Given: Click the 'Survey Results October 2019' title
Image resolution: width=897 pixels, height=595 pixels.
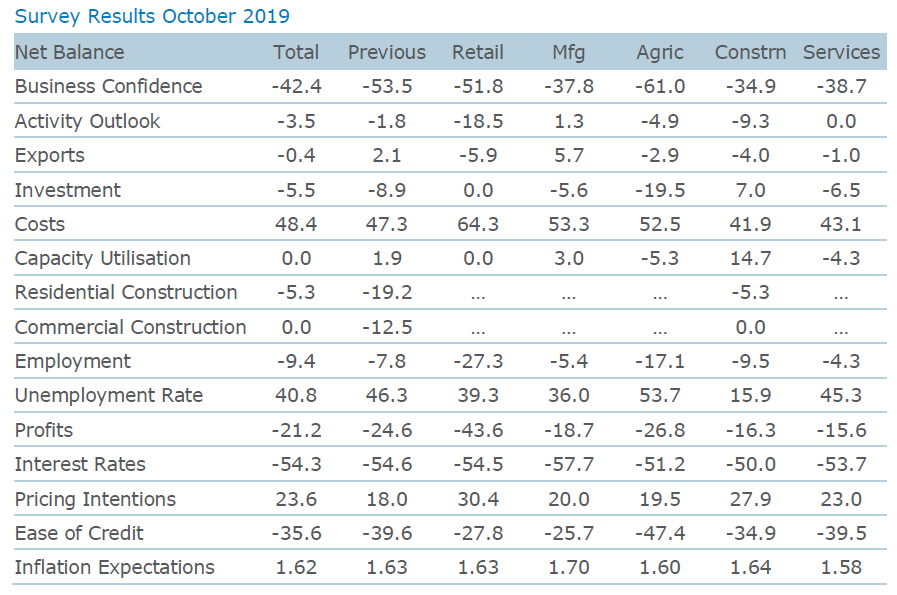Looking at the screenshot, I should pyautogui.click(x=152, y=16).
